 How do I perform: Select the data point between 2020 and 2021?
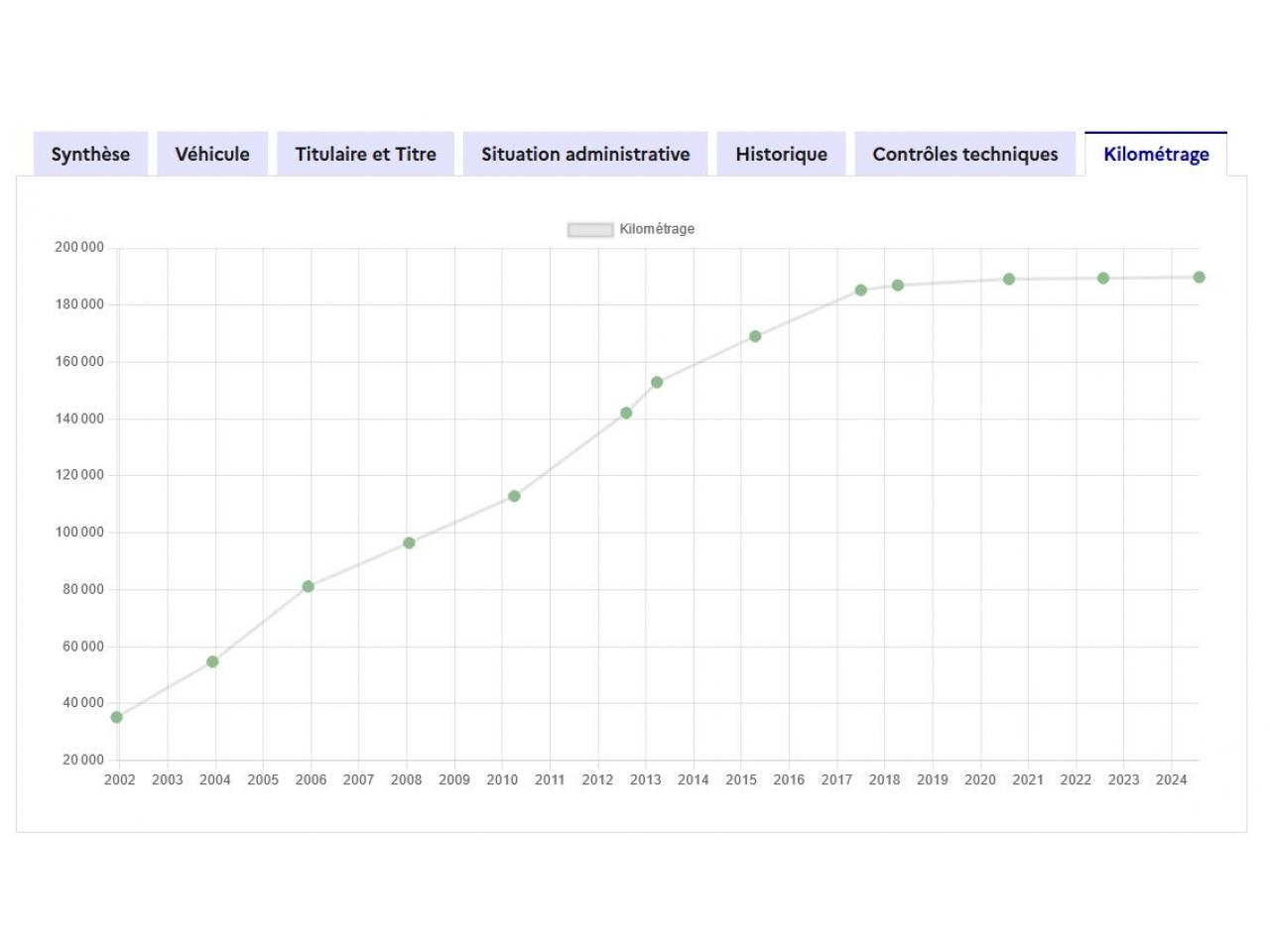point(1009,279)
